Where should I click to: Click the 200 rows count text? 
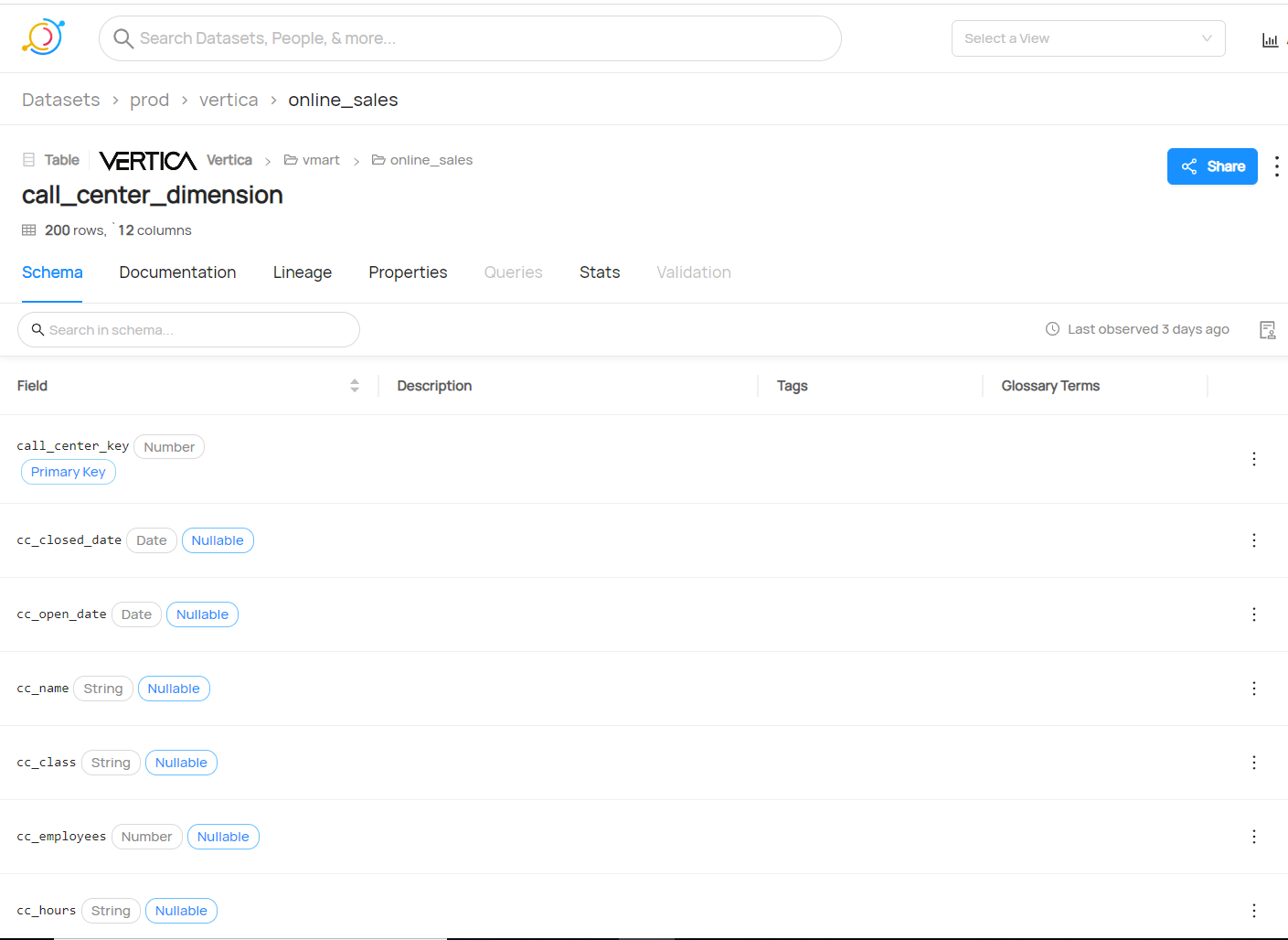(x=75, y=230)
